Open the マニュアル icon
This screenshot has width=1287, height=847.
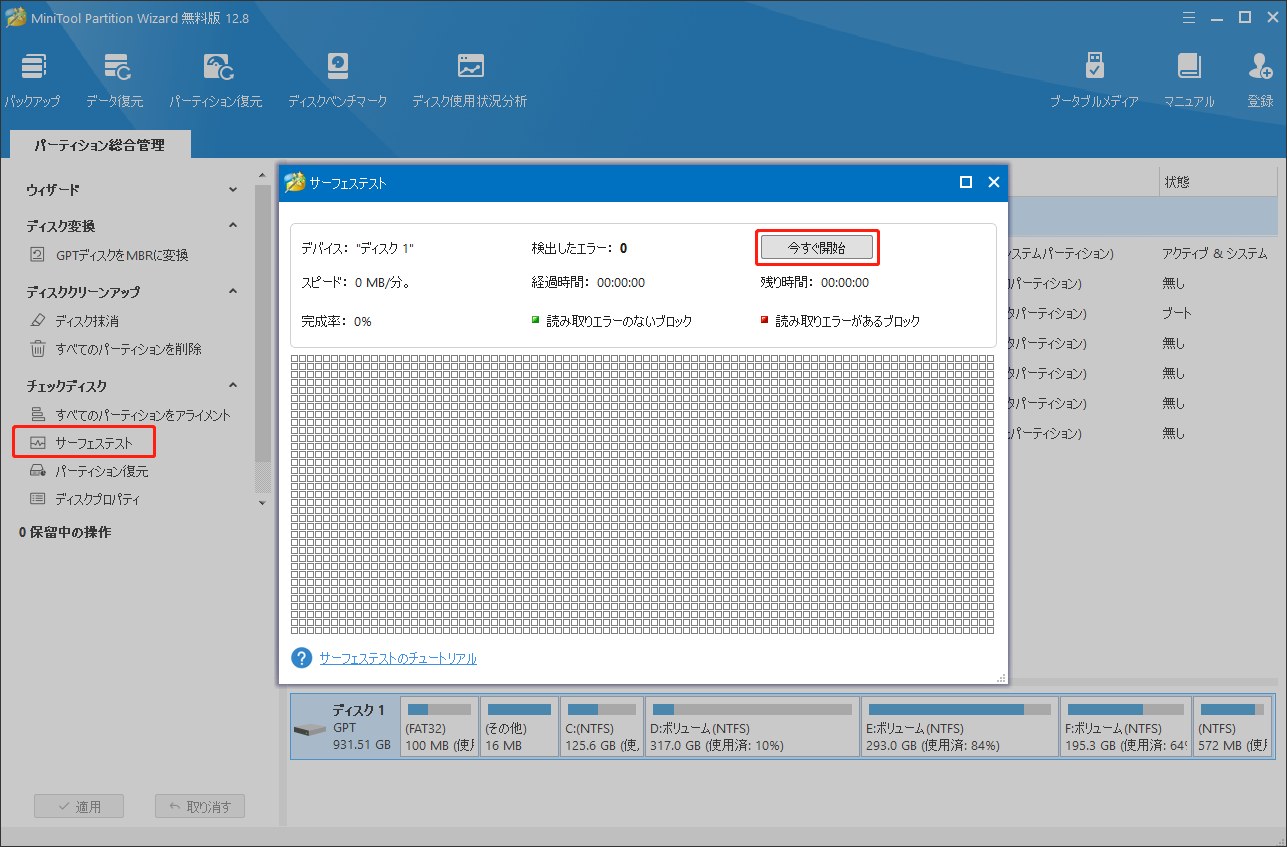coord(1189,67)
